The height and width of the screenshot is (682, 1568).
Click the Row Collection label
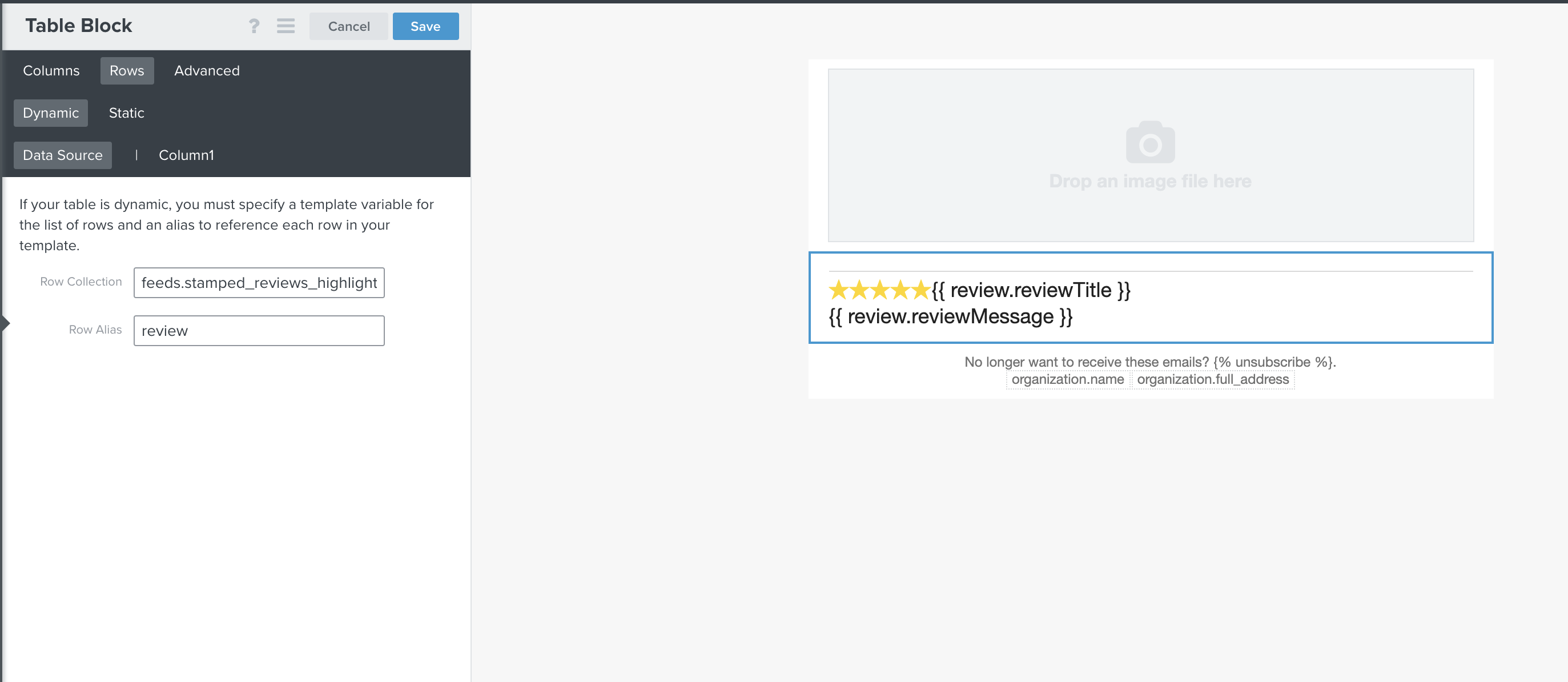[x=81, y=282]
